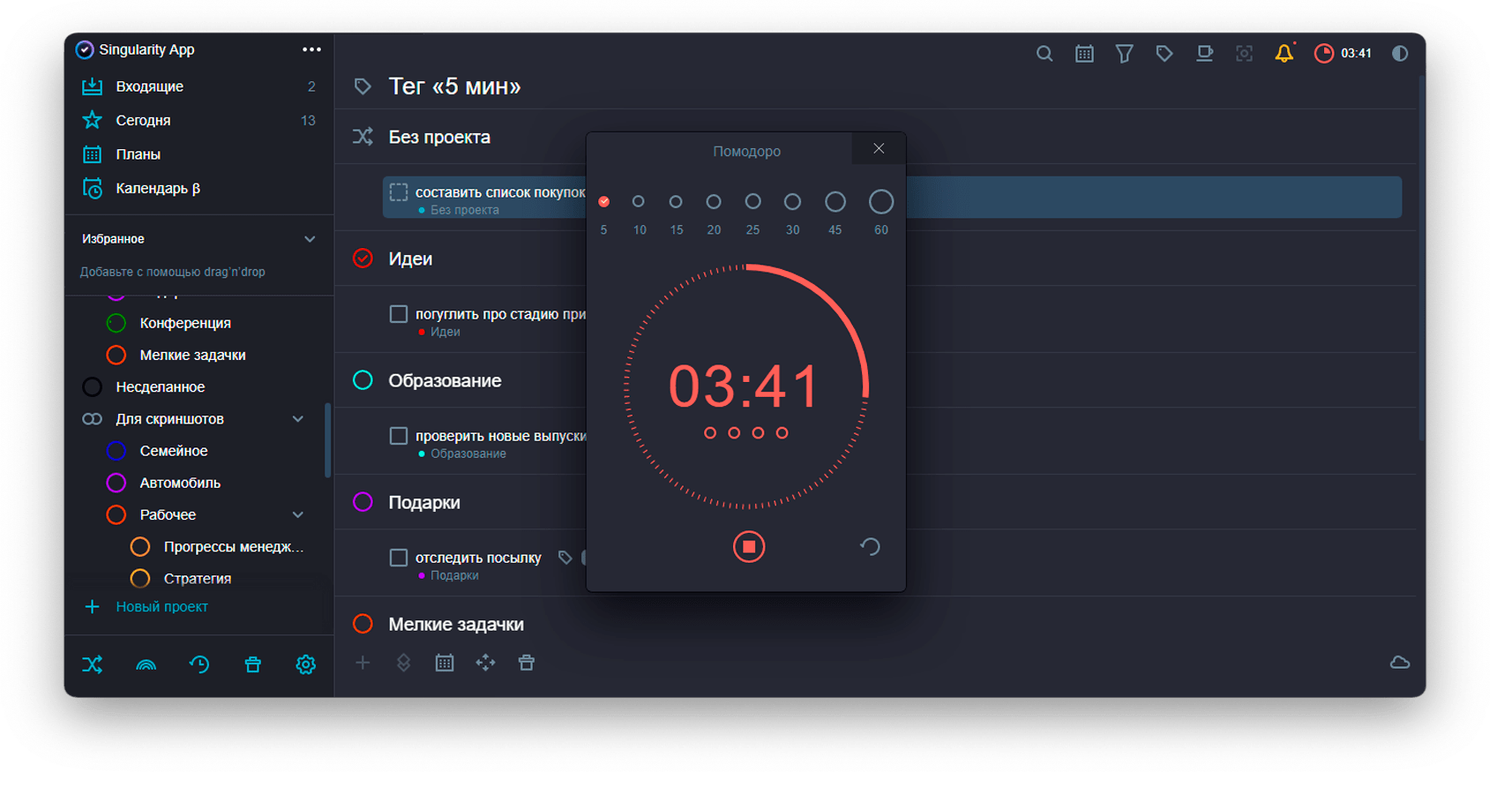Select the Семейное project

tap(173, 451)
